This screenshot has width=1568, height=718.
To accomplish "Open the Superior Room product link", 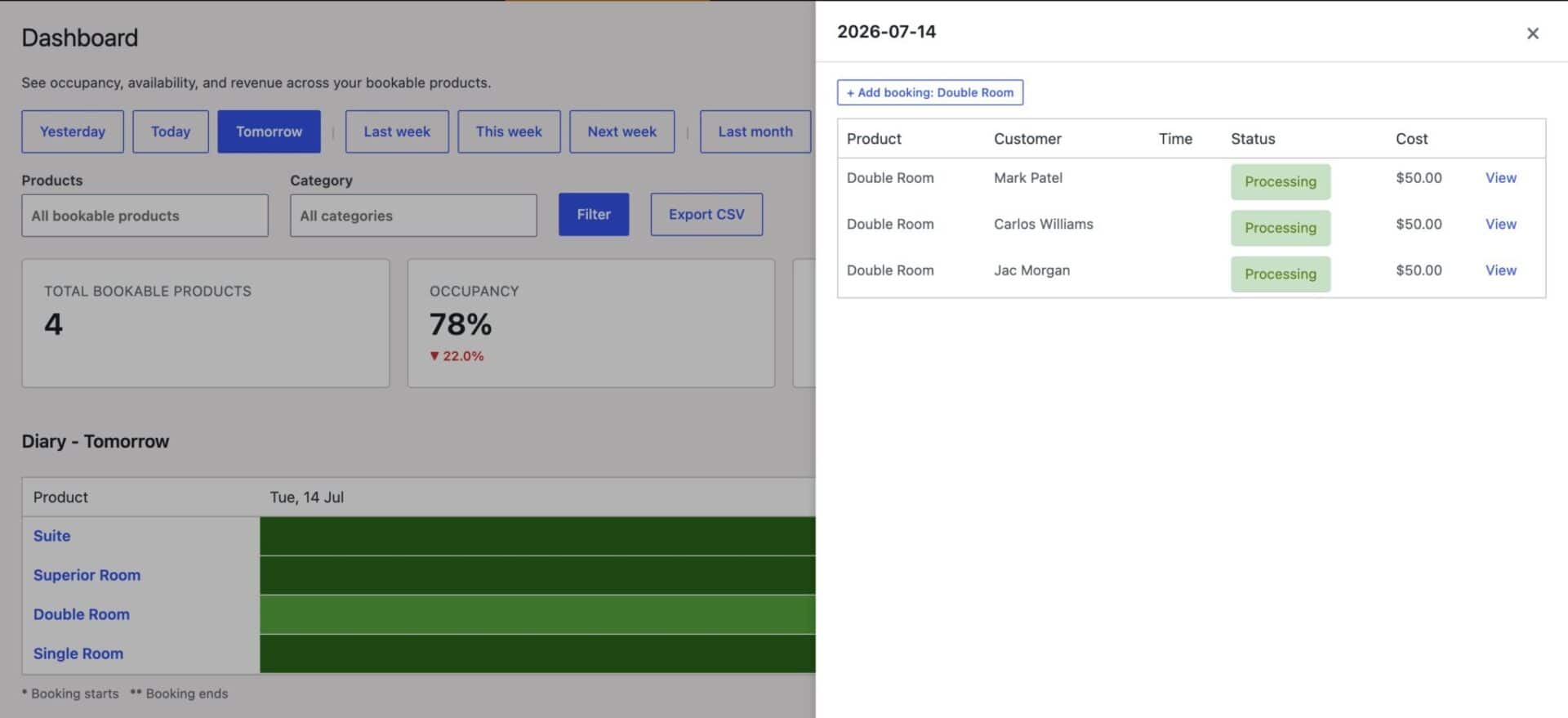I will click(x=87, y=575).
